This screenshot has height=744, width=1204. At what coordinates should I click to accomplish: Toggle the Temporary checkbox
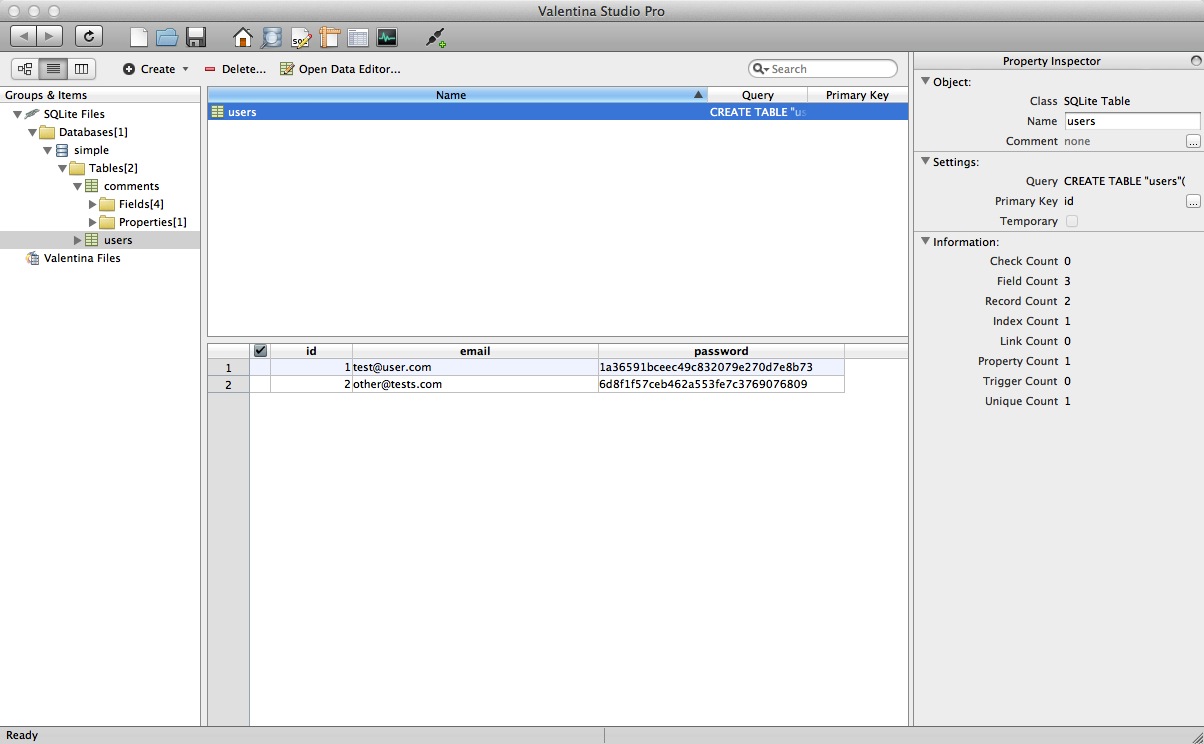1072,221
